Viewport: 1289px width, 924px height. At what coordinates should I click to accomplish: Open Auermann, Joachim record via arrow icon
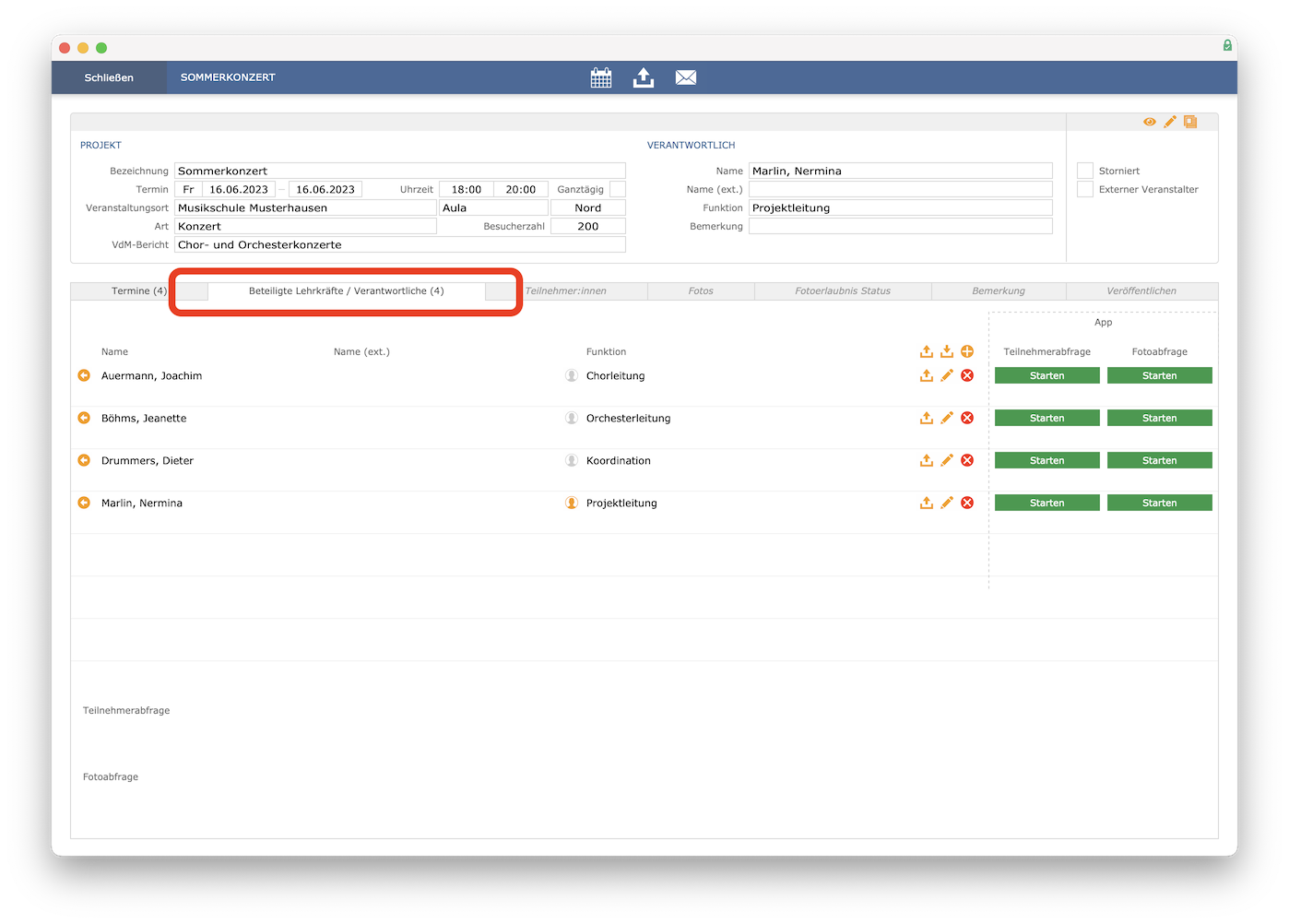(84, 375)
